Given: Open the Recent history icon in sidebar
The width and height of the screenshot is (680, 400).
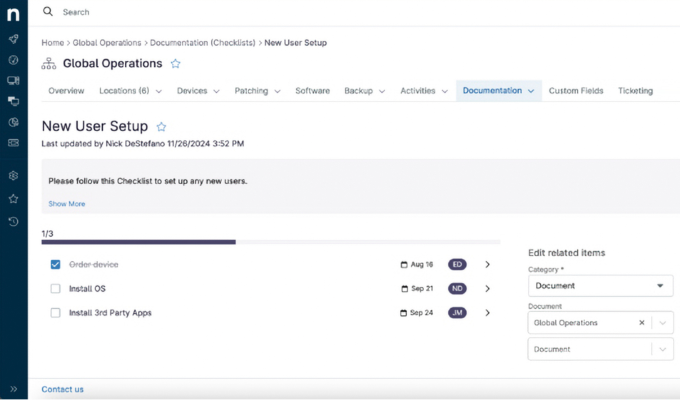Looking at the screenshot, I should click(13, 221).
